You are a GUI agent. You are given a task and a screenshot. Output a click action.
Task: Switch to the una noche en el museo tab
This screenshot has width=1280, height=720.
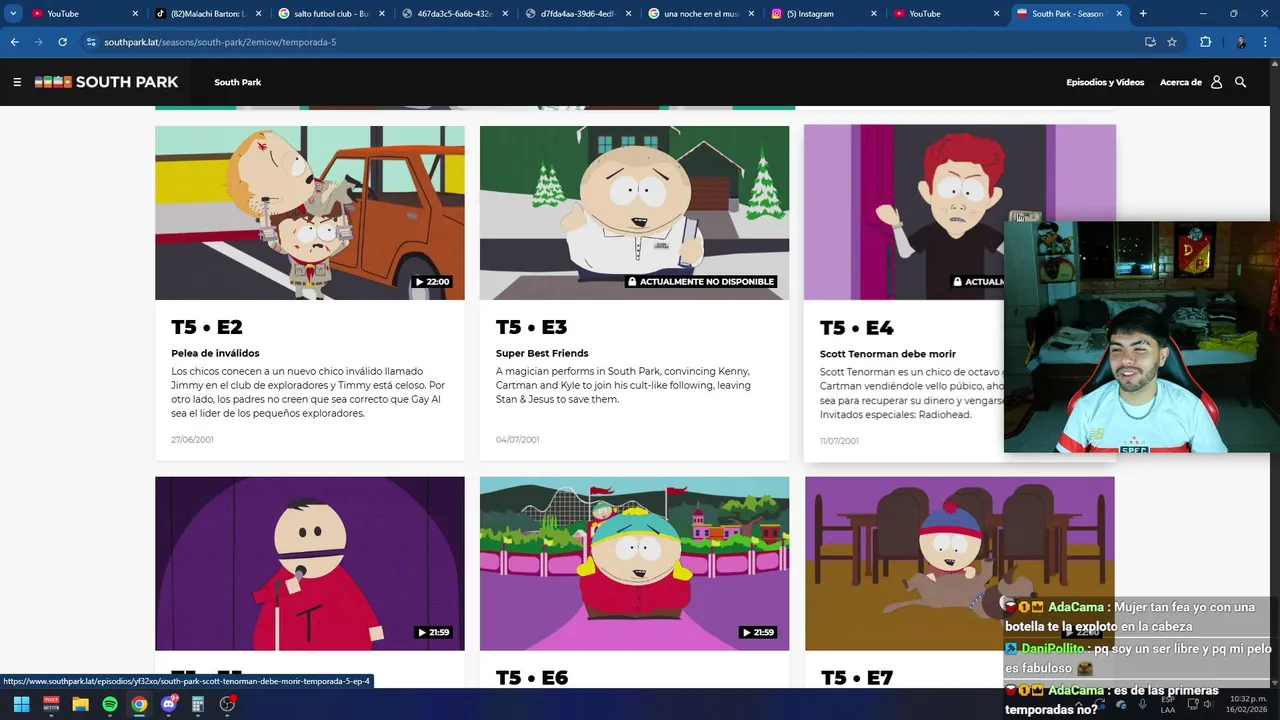pyautogui.click(x=700, y=14)
